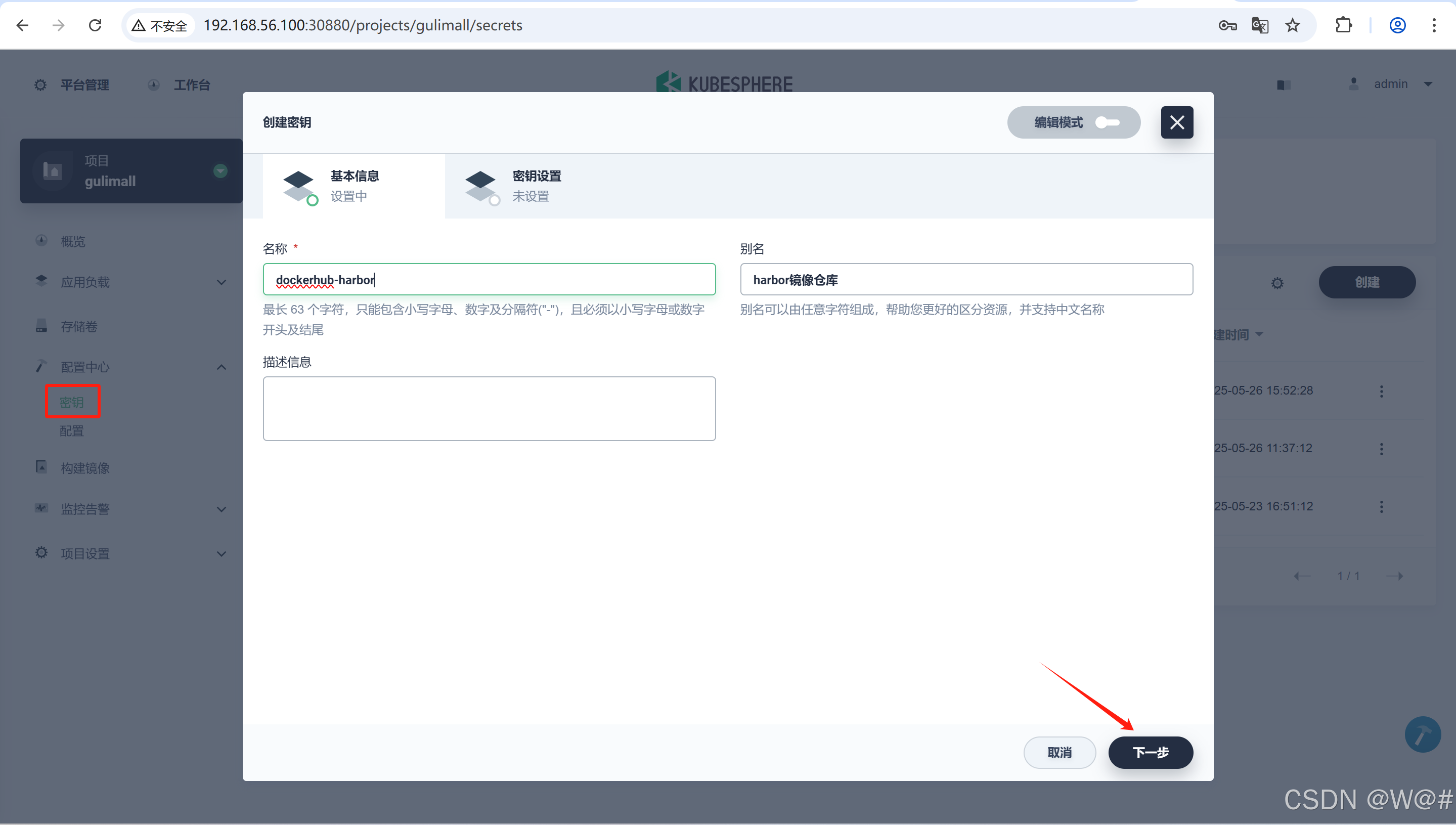The image size is (1456, 825).
Task: Click the 应用负载 layers icon
Action: click(x=41, y=280)
